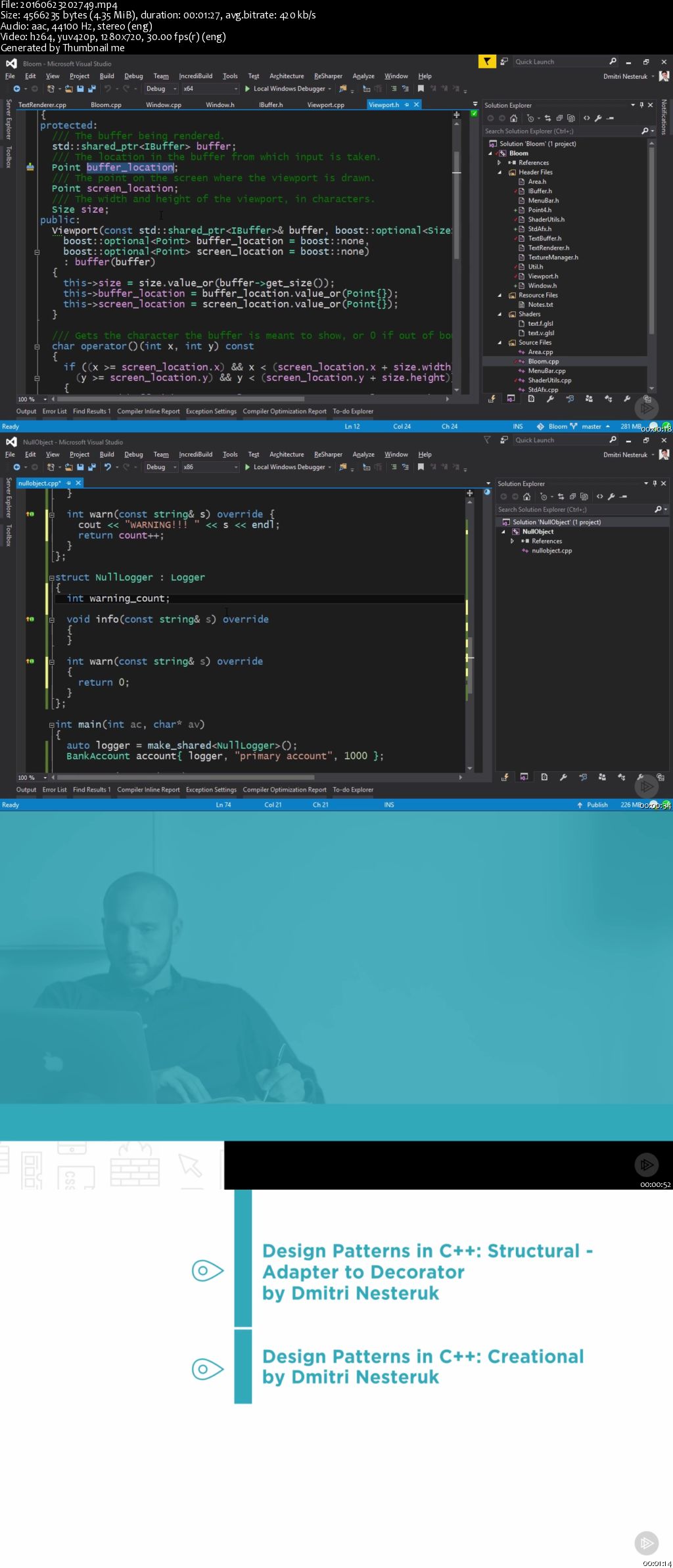
Task: Collapse Resource Files folder in Bloom Solution Explorer
Action: pyautogui.click(x=499, y=296)
